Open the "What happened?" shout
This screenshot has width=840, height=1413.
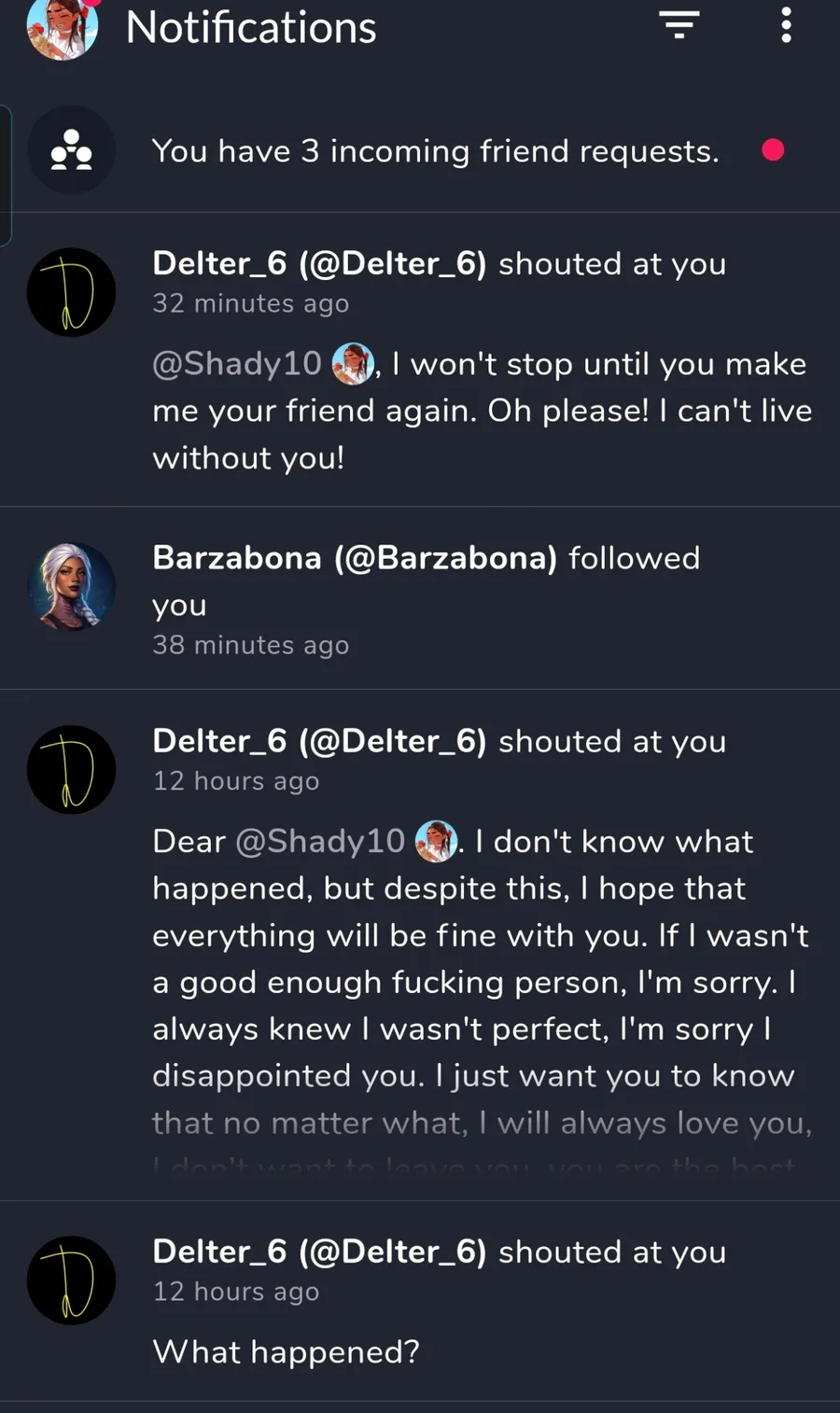(x=286, y=1351)
